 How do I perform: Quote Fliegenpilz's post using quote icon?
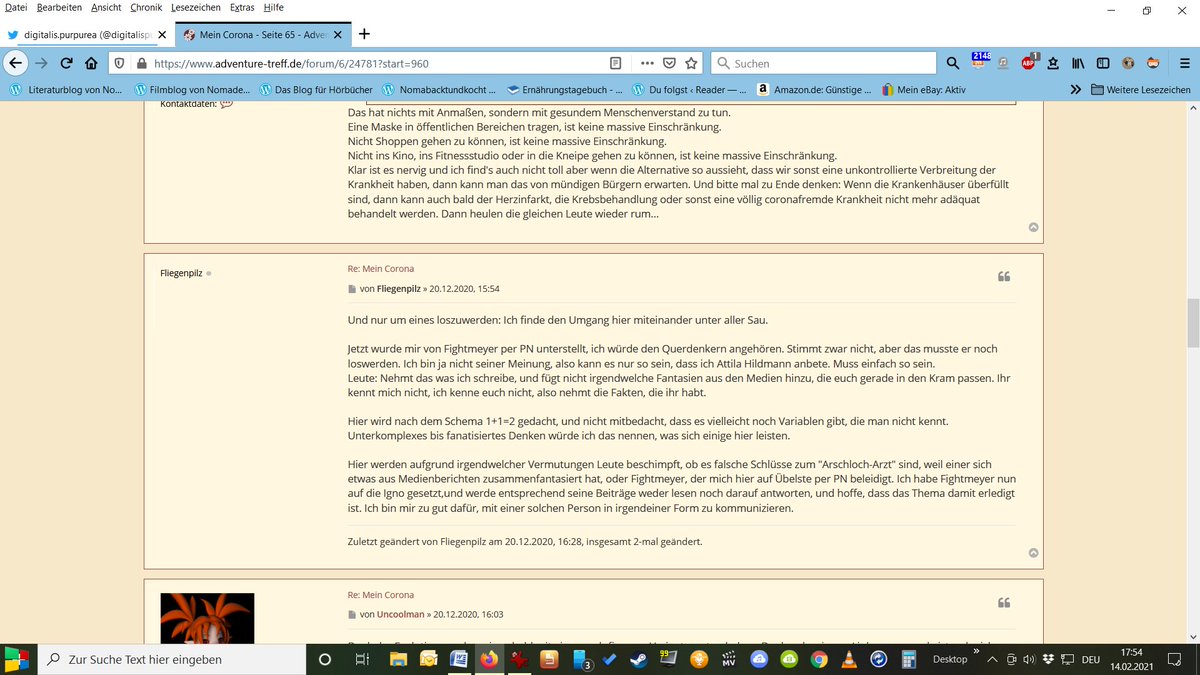coord(1003,276)
